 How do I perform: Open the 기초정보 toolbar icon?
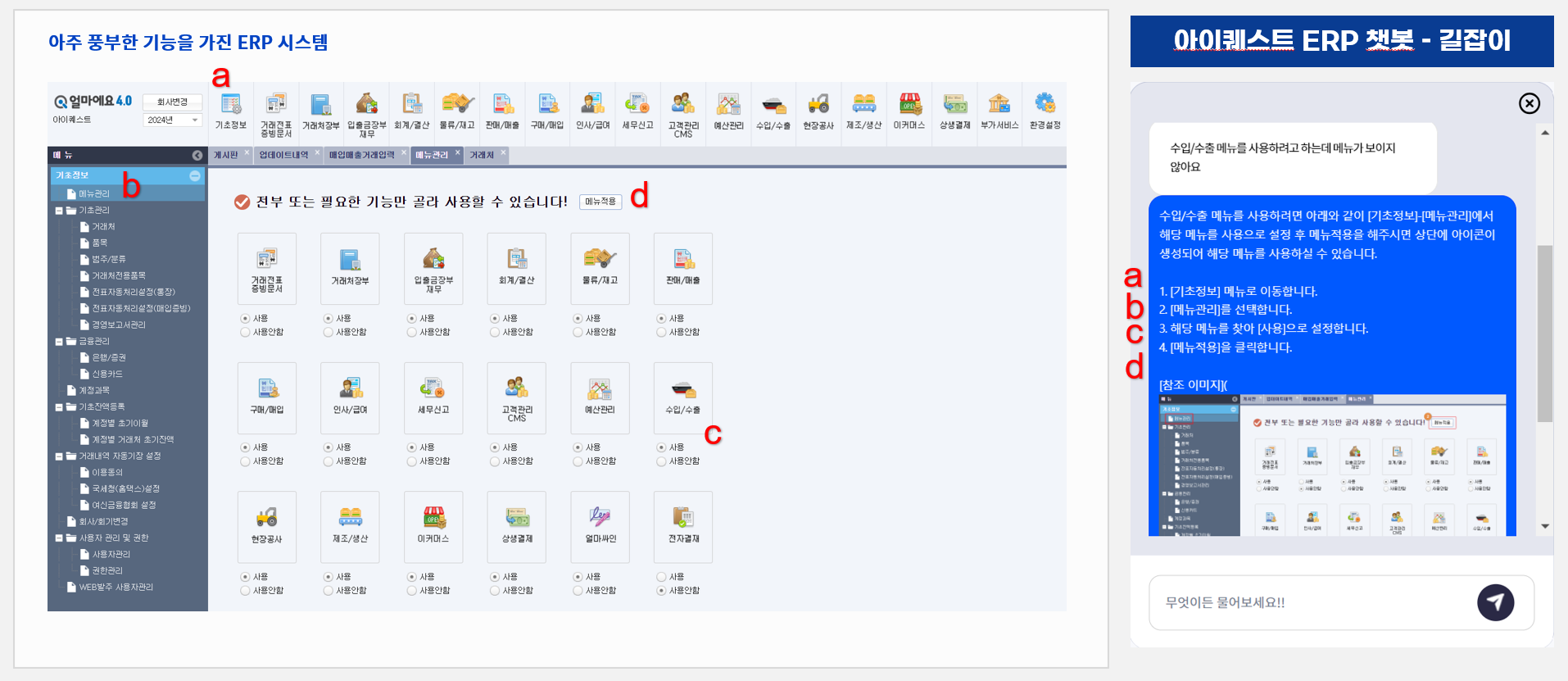230,111
